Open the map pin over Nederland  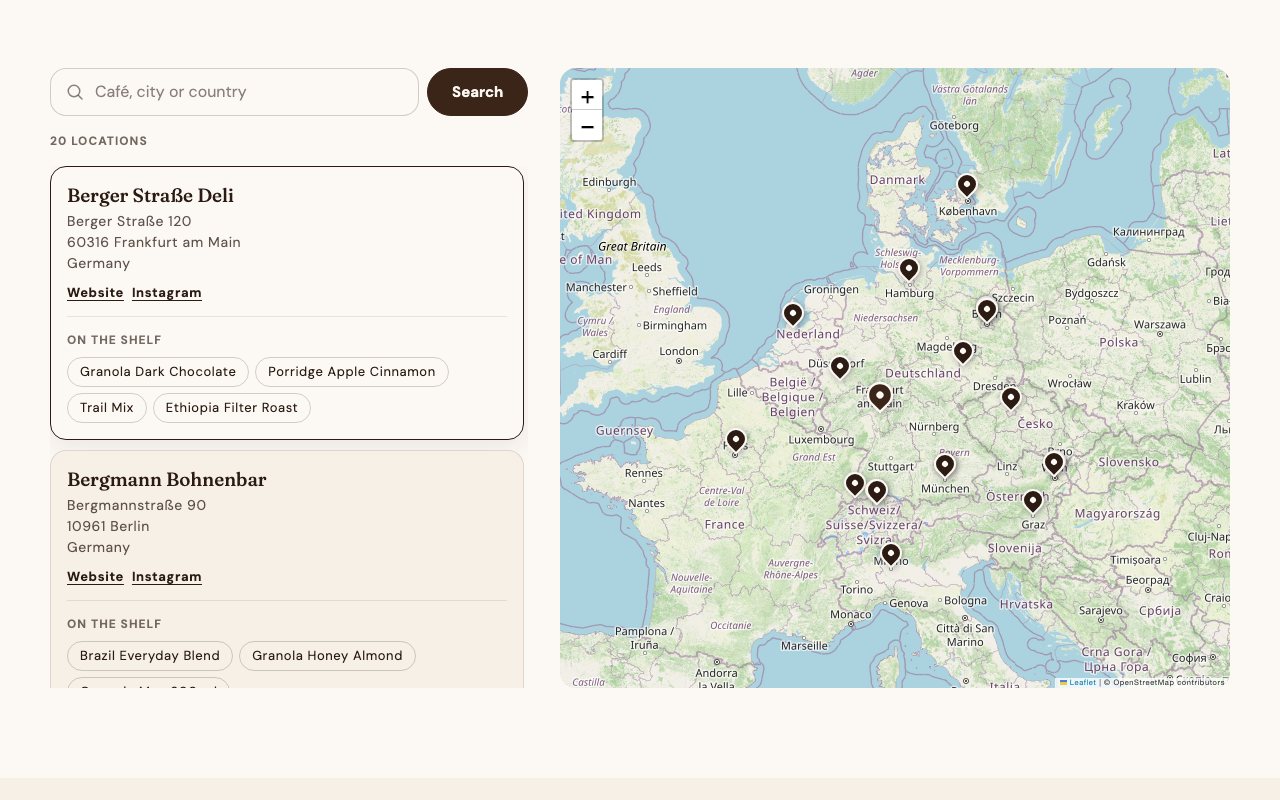pyautogui.click(x=793, y=315)
